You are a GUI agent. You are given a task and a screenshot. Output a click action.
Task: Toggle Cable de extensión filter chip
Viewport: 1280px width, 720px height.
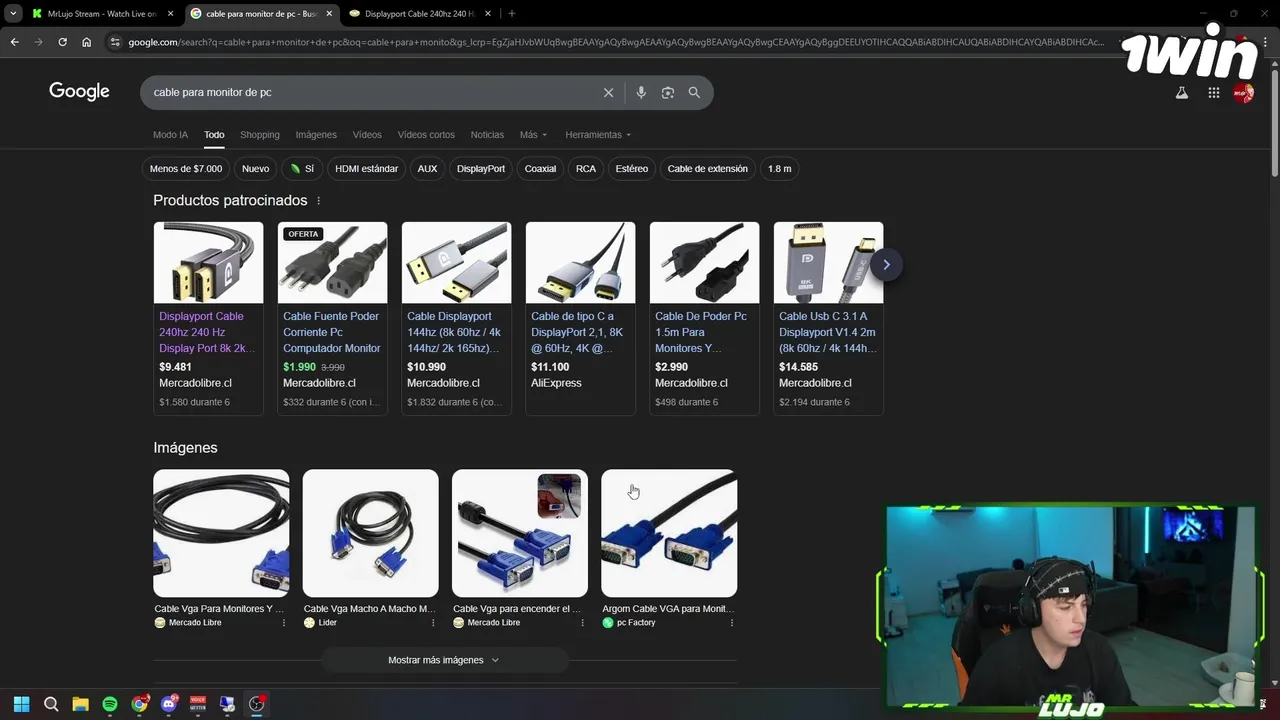point(708,169)
